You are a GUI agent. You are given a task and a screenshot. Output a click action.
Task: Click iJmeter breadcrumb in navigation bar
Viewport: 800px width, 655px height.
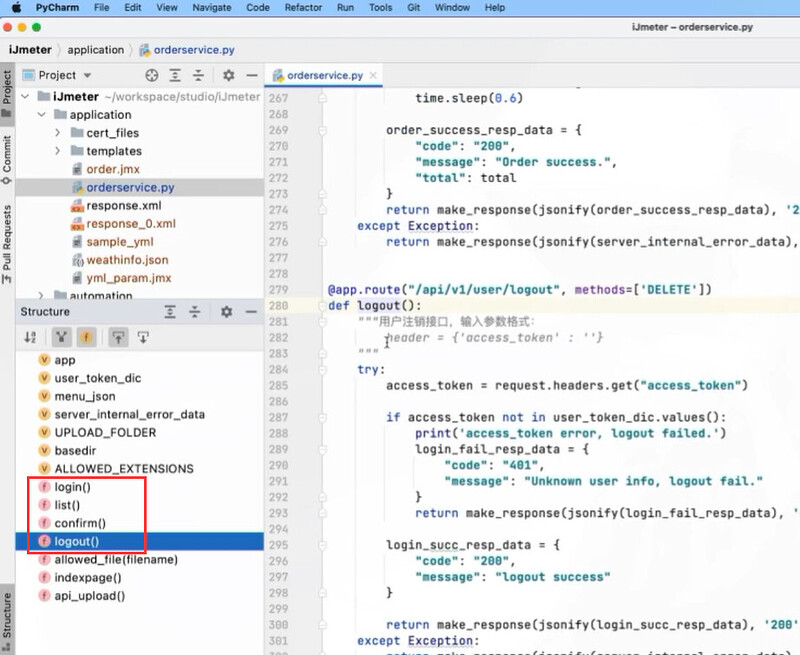30,49
